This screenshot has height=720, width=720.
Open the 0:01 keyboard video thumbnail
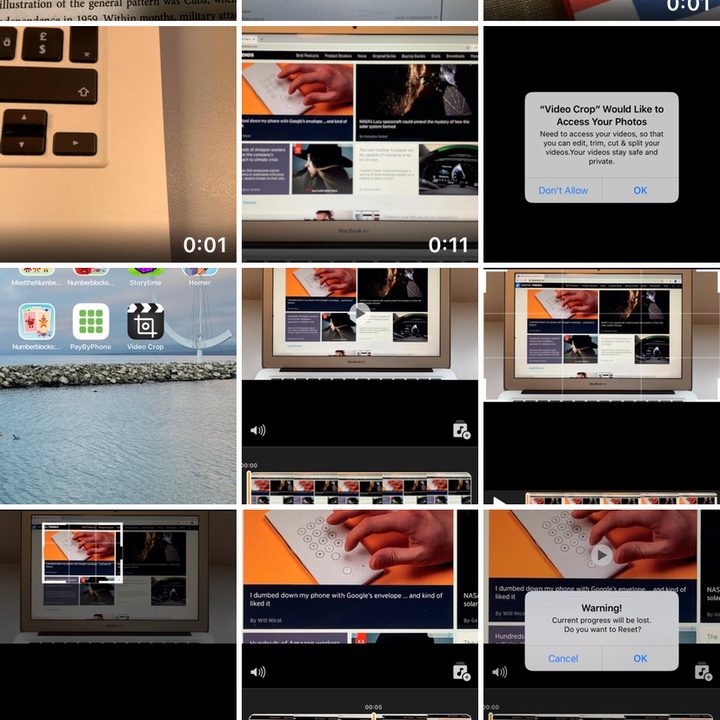click(x=118, y=144)
